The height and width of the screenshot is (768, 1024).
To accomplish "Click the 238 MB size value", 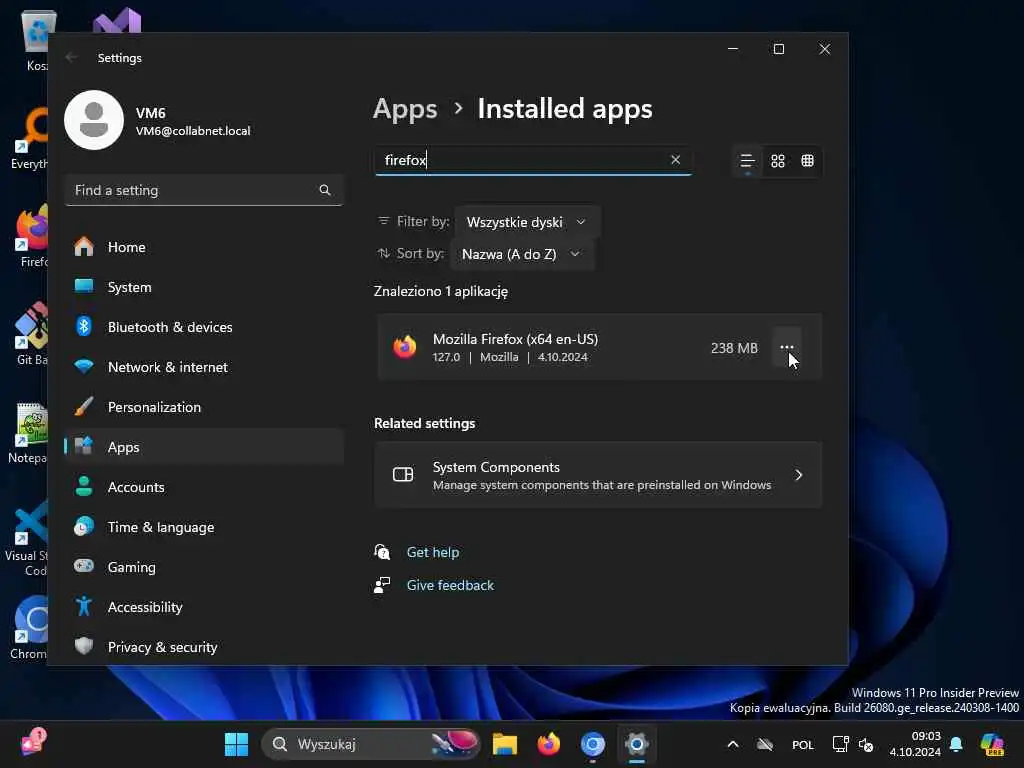I will [x=734, y=347].
